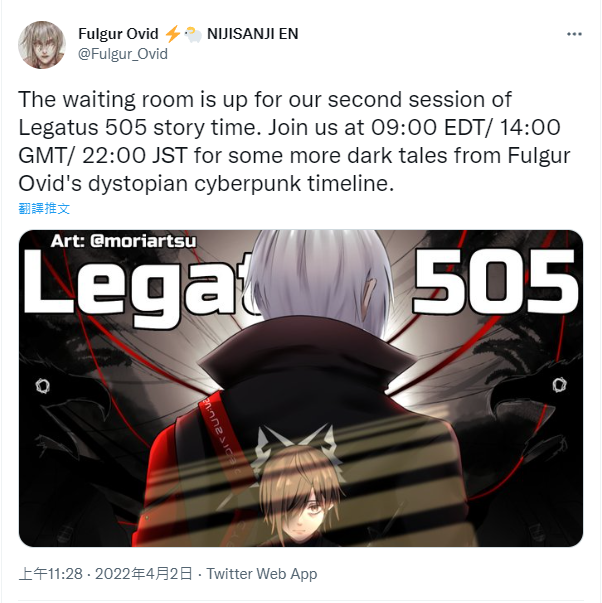
Task: Open the tweet's three-dot more options menu
Action: [x=574, y=34]
